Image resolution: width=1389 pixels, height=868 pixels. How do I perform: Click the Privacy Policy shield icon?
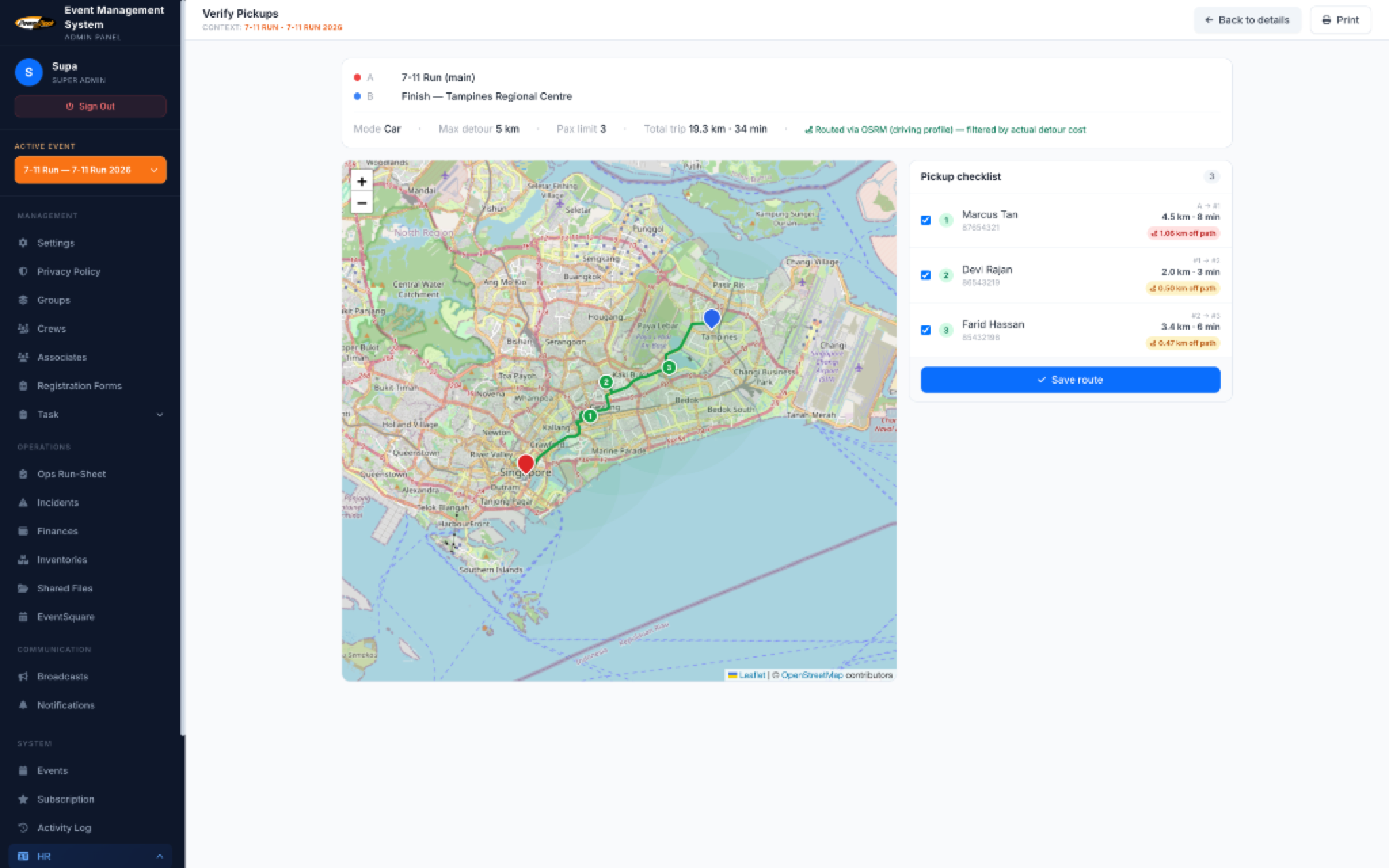(23, 271)
